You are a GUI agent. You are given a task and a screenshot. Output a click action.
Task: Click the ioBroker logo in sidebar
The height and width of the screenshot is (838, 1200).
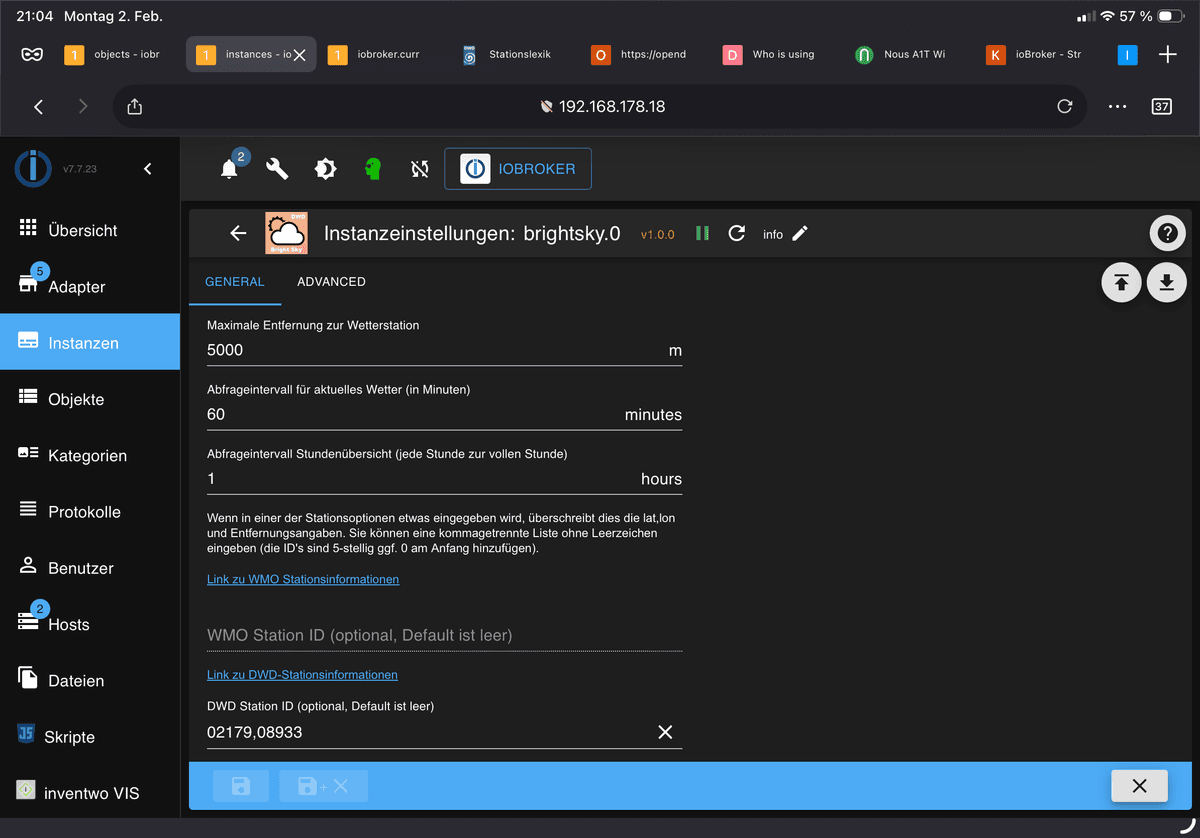click(33, 168)
